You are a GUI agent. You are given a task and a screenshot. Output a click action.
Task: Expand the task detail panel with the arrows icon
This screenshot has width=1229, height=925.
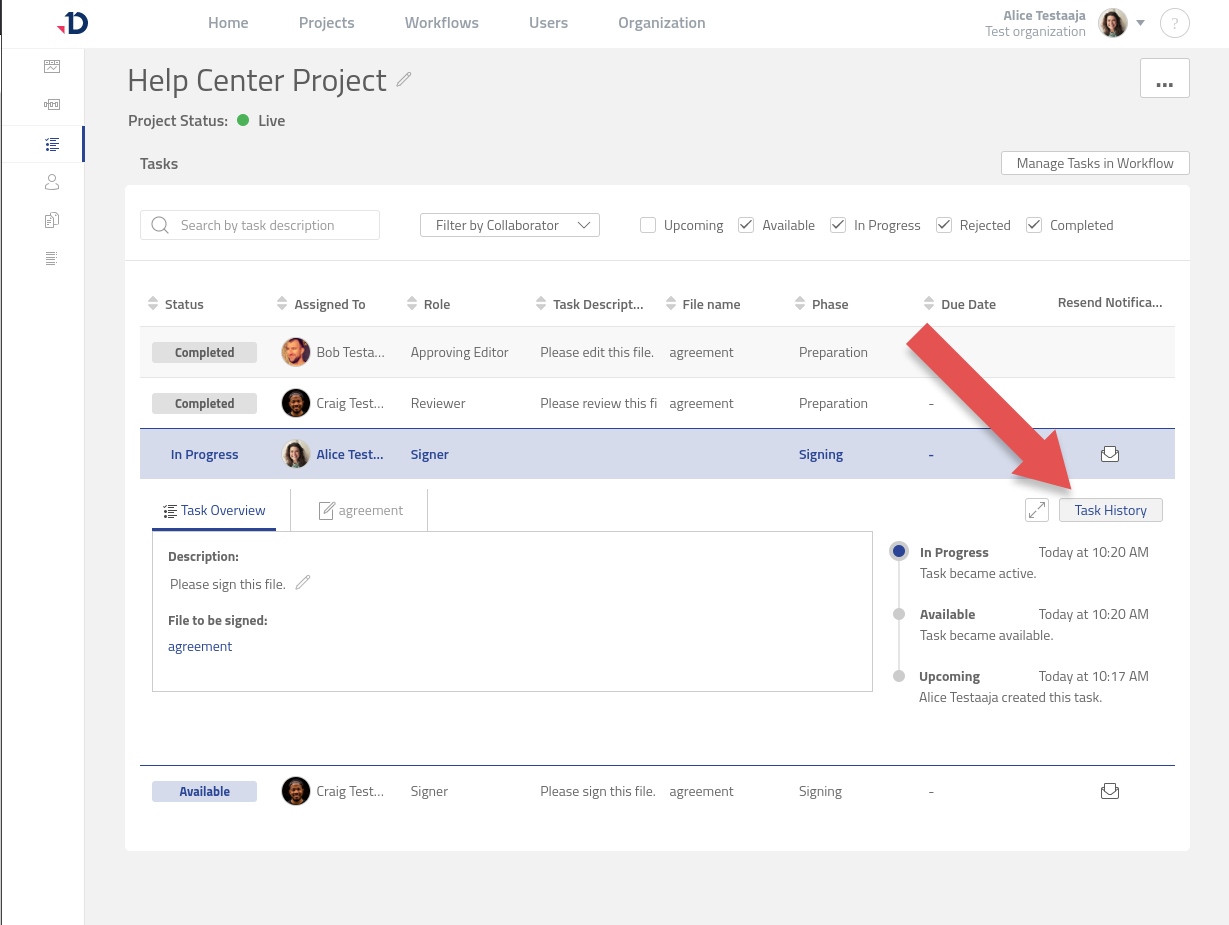[x=1037, y=510]
